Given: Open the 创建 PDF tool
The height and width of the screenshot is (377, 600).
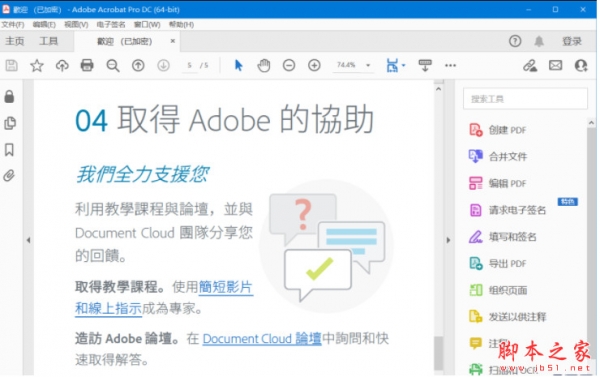Looking at the screenshot, I should [x=499, y=130].
